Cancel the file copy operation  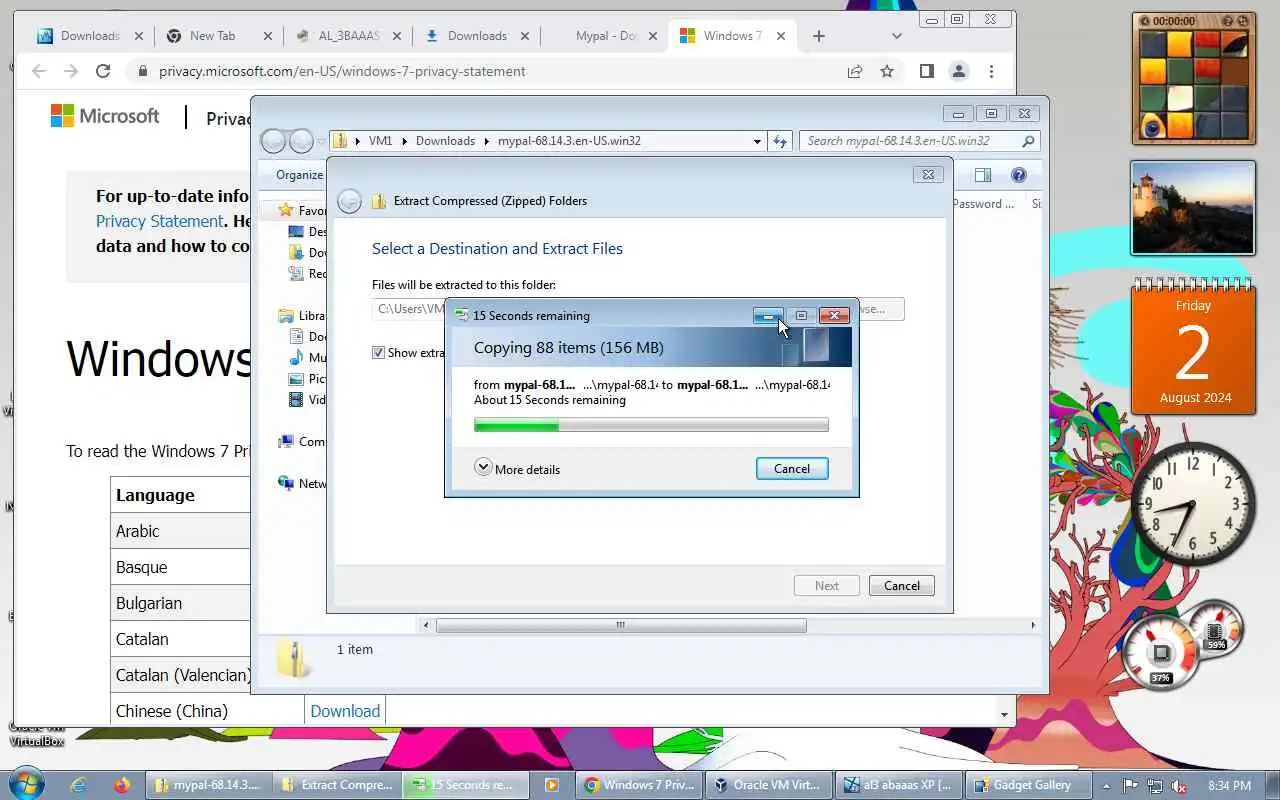coord(792,468)
